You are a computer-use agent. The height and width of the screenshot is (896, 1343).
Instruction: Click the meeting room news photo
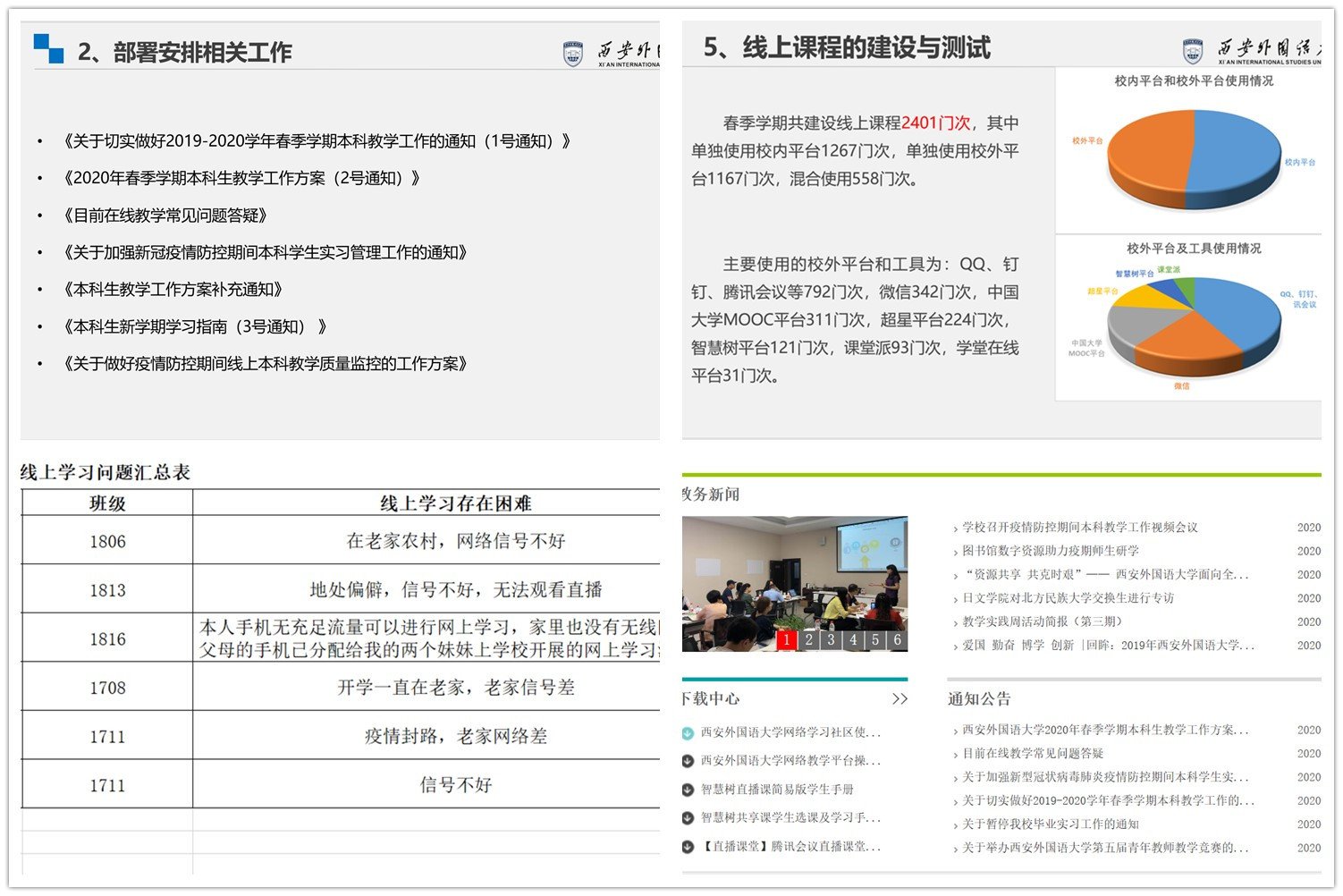pyautogui.click(x=795, y=583)
